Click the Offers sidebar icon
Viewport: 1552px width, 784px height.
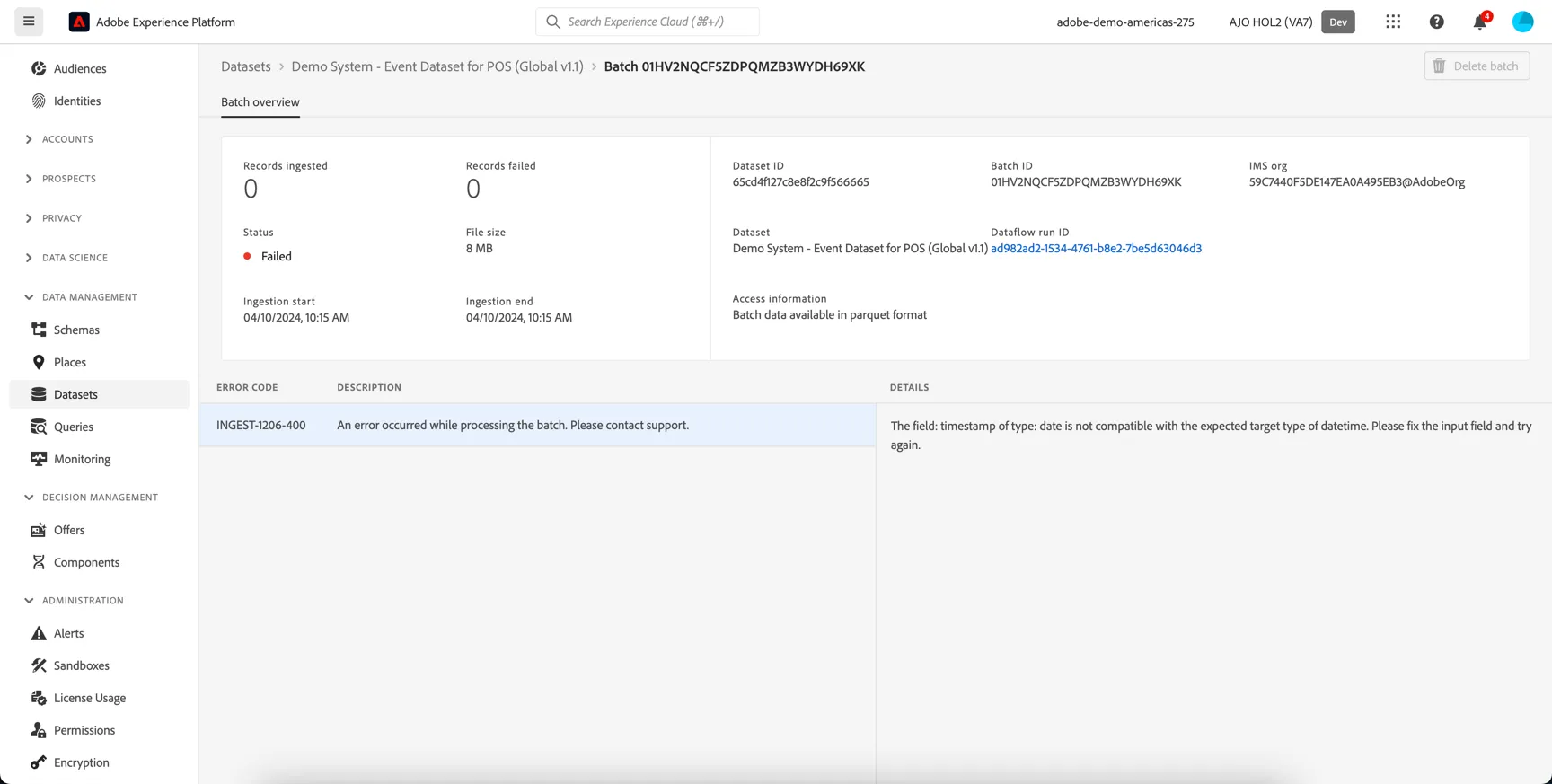(x=39, y=530)
